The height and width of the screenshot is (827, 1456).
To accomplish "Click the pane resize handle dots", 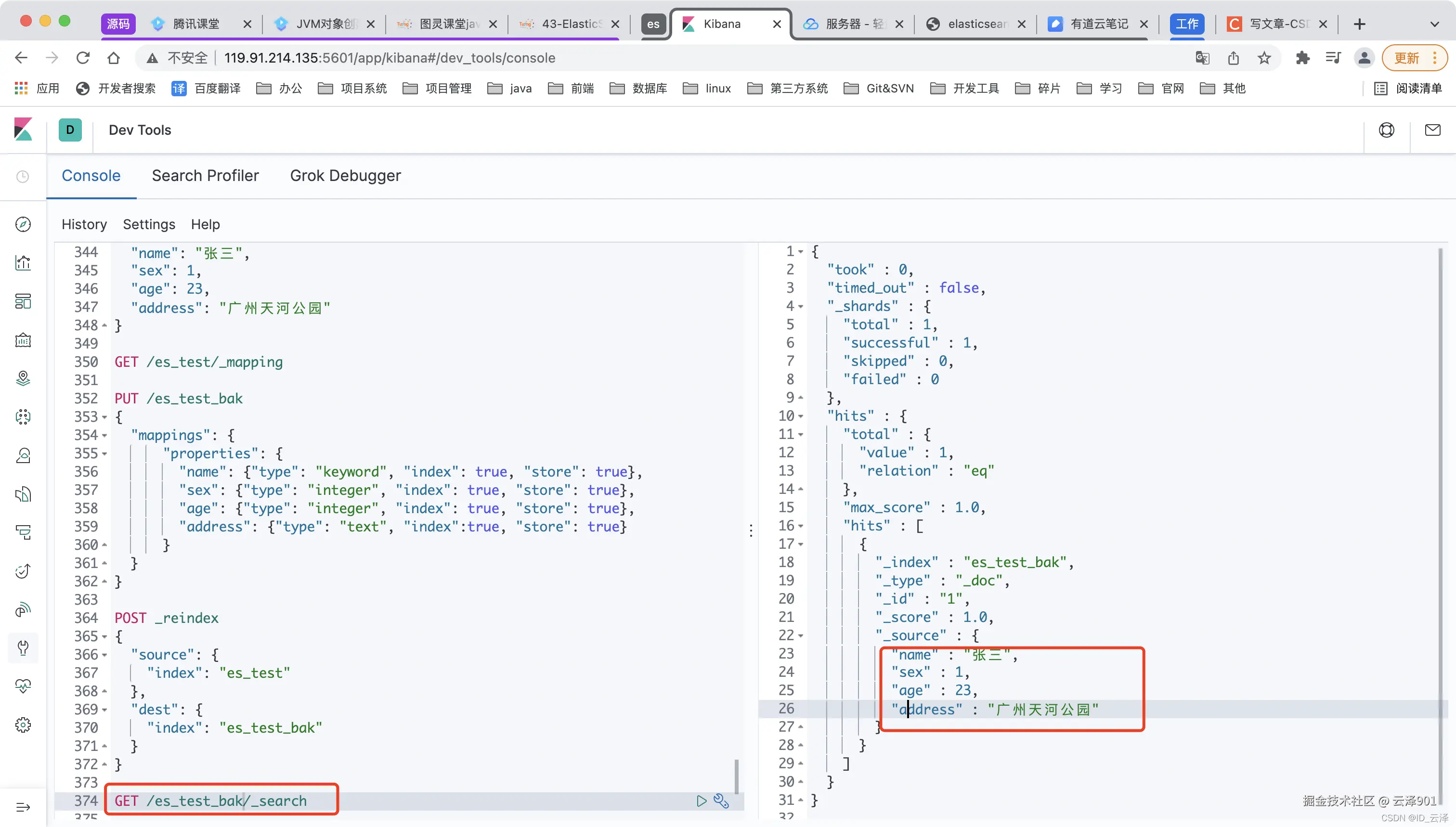I will (x=751, y=530).
